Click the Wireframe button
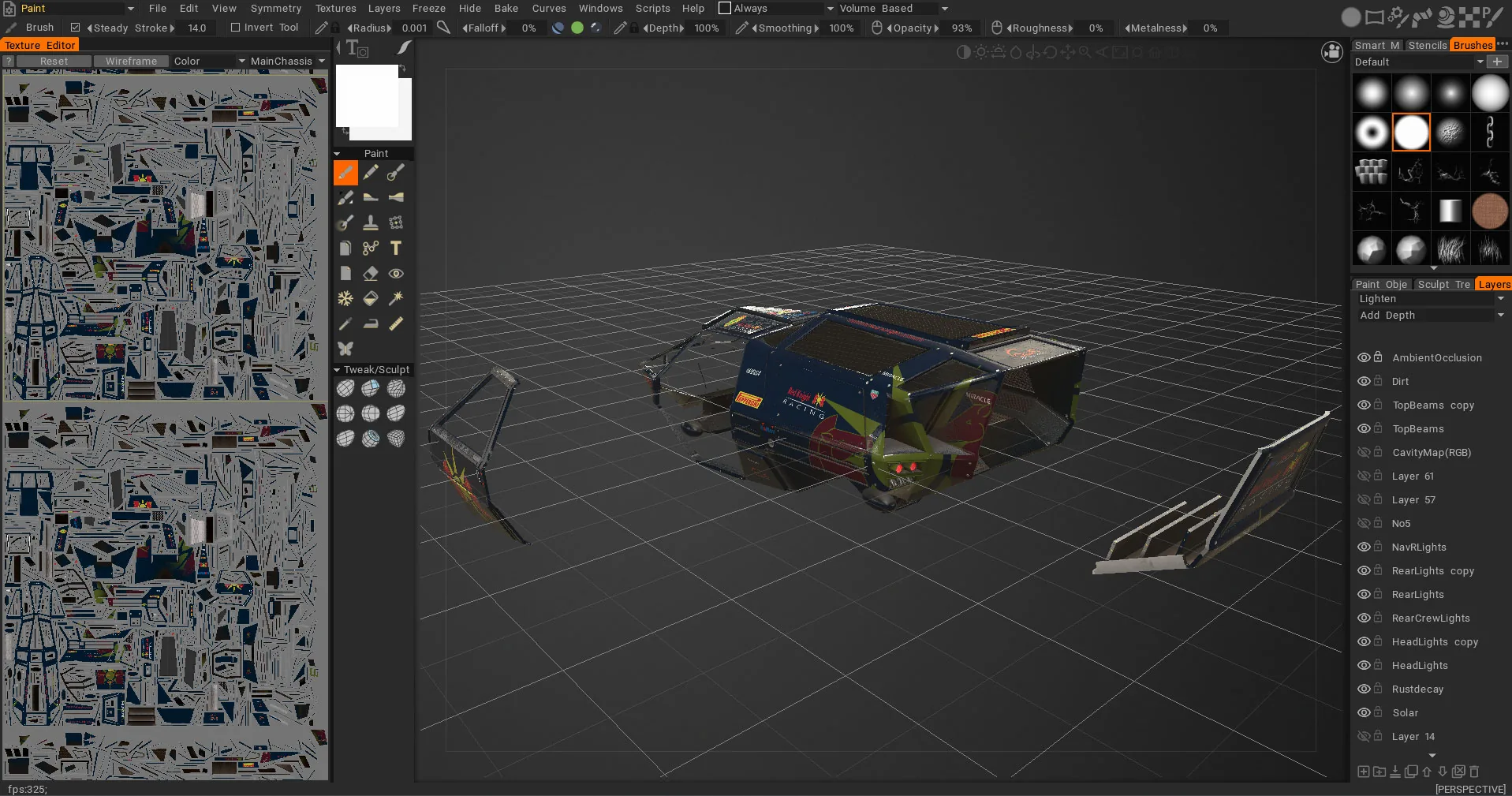Image resolution: width=1512 pixels, height=796 pixels. coord(131,61)
